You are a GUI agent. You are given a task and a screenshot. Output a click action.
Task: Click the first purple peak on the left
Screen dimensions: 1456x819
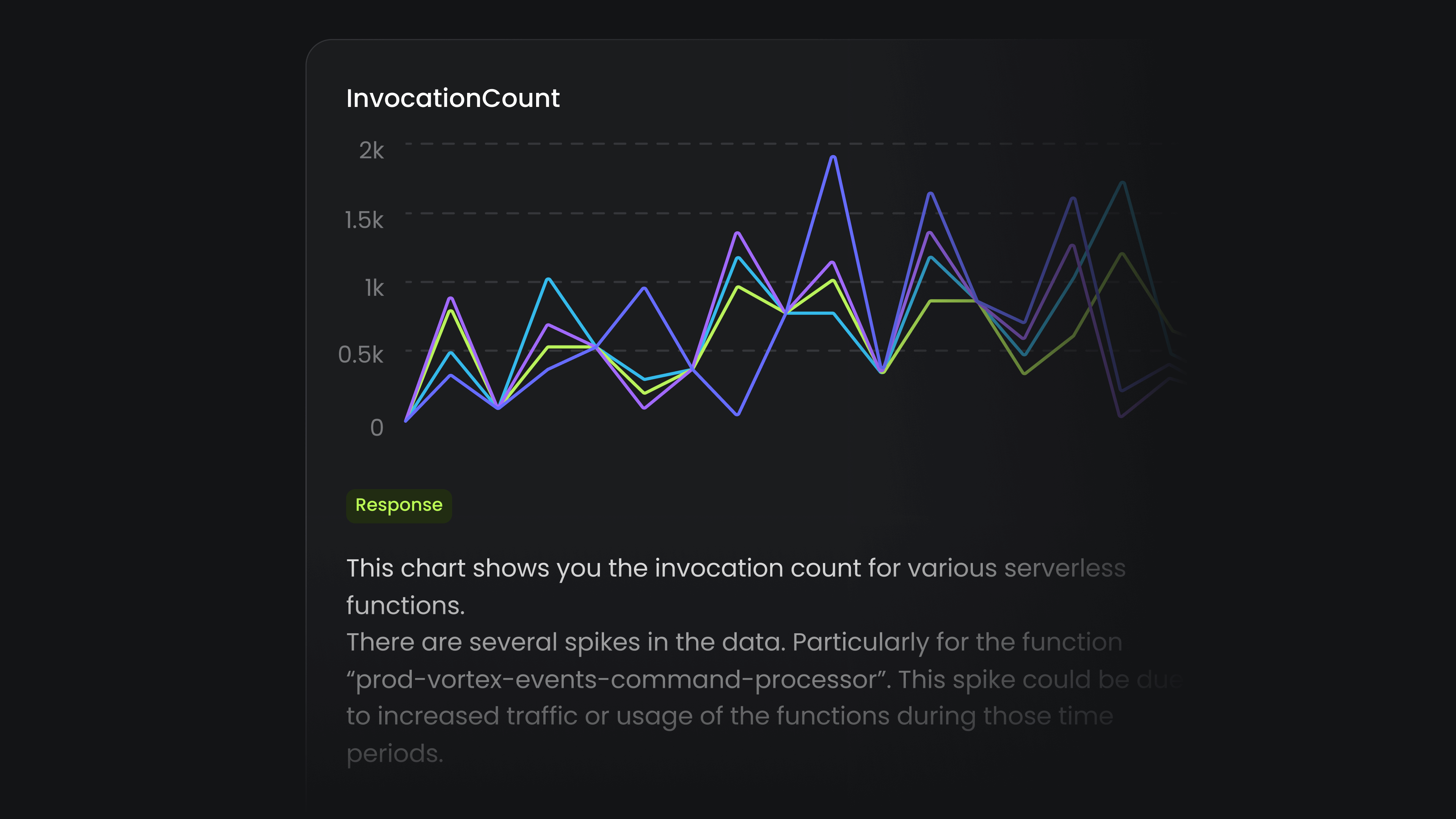(x=450, y=298)
